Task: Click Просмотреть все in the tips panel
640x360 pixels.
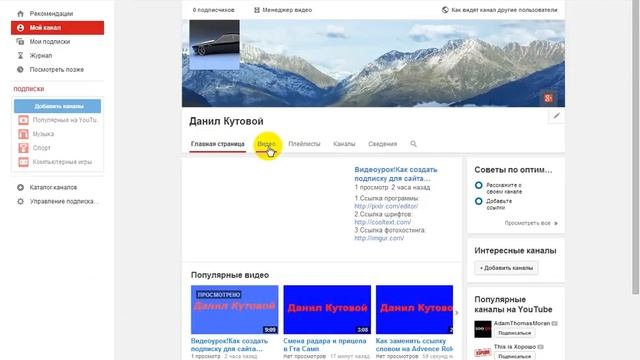Action: 527,223
